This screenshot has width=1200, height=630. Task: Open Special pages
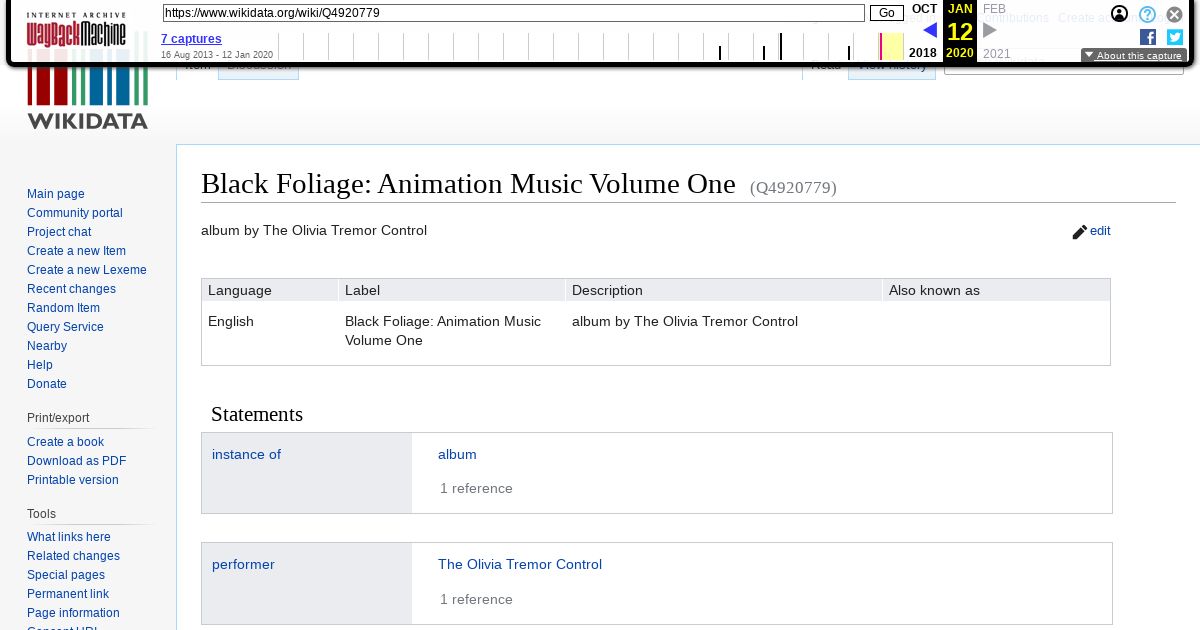66,575
